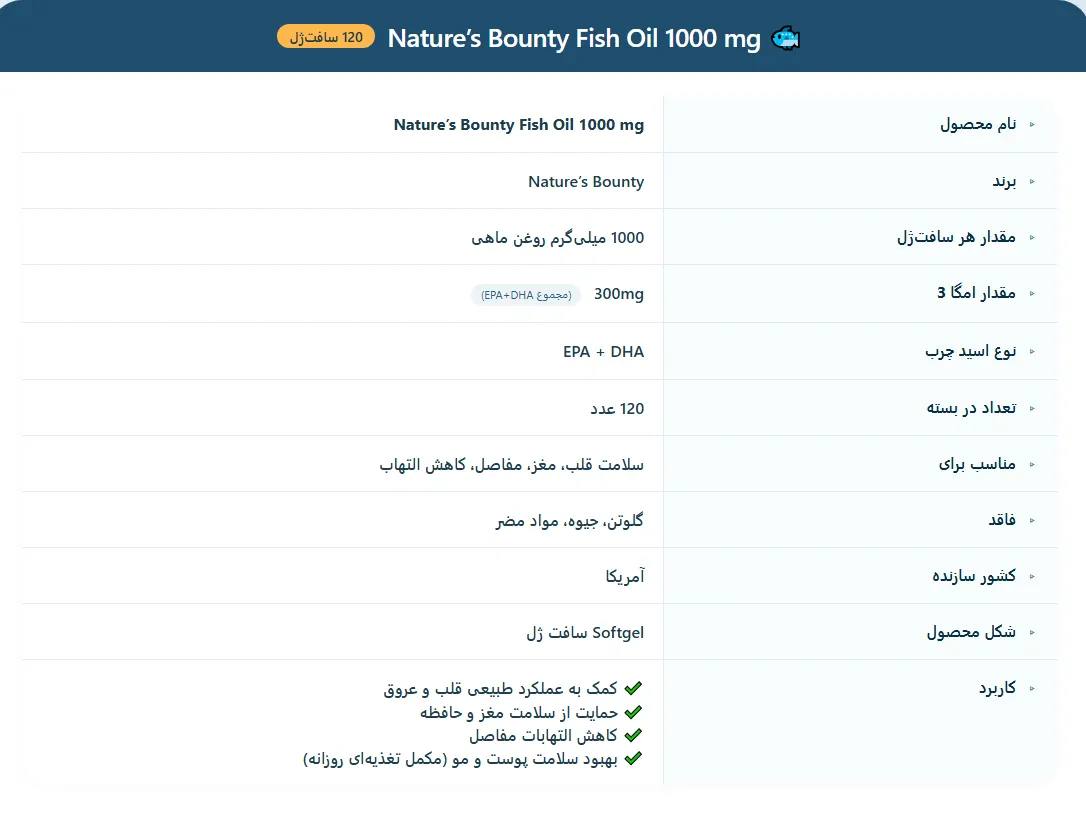Click the arrow bullet next to 'مقدار هر سافت‌ژل'
1086x814 pixels.
pos(1032,238)
